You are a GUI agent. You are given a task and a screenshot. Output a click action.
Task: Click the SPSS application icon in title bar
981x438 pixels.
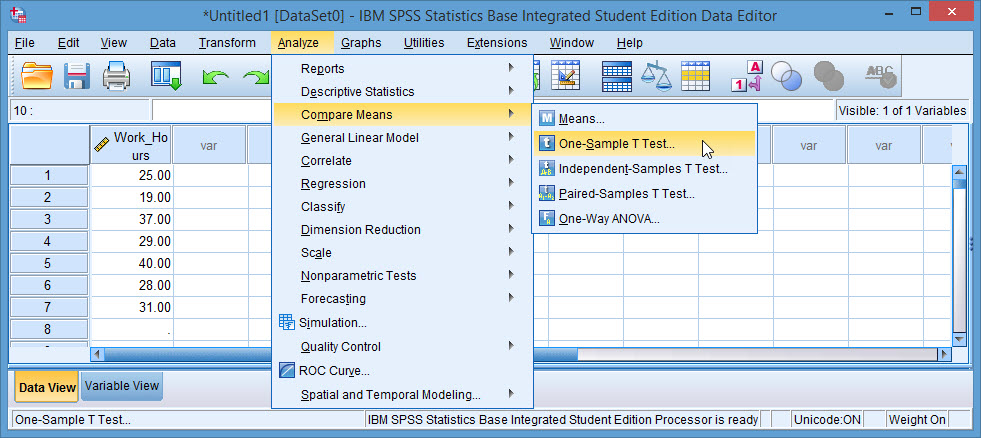(x=19, y=16)
